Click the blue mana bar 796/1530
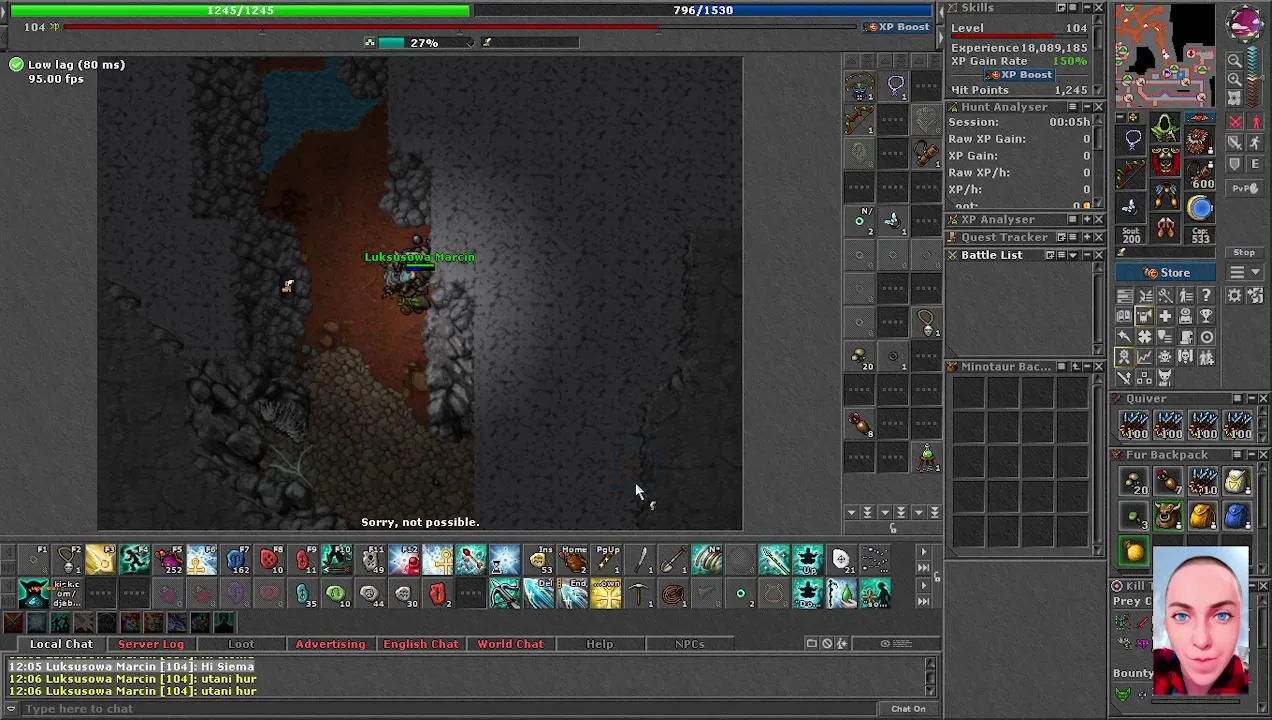The image size is (1272, 720). (704, 10)
